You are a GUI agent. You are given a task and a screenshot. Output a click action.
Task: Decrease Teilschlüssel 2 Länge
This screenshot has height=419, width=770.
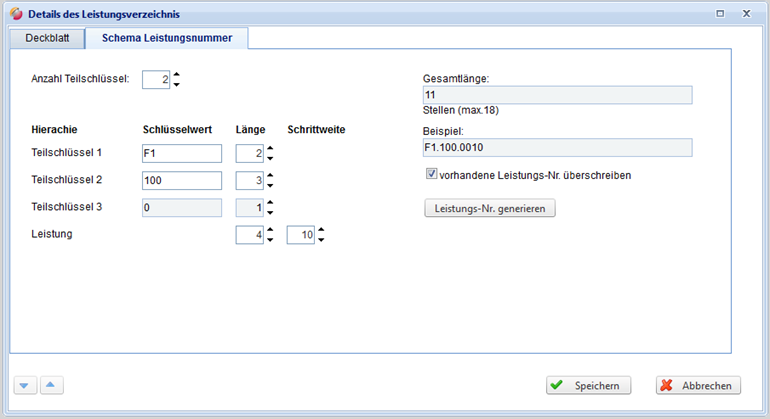click(270, 186)
